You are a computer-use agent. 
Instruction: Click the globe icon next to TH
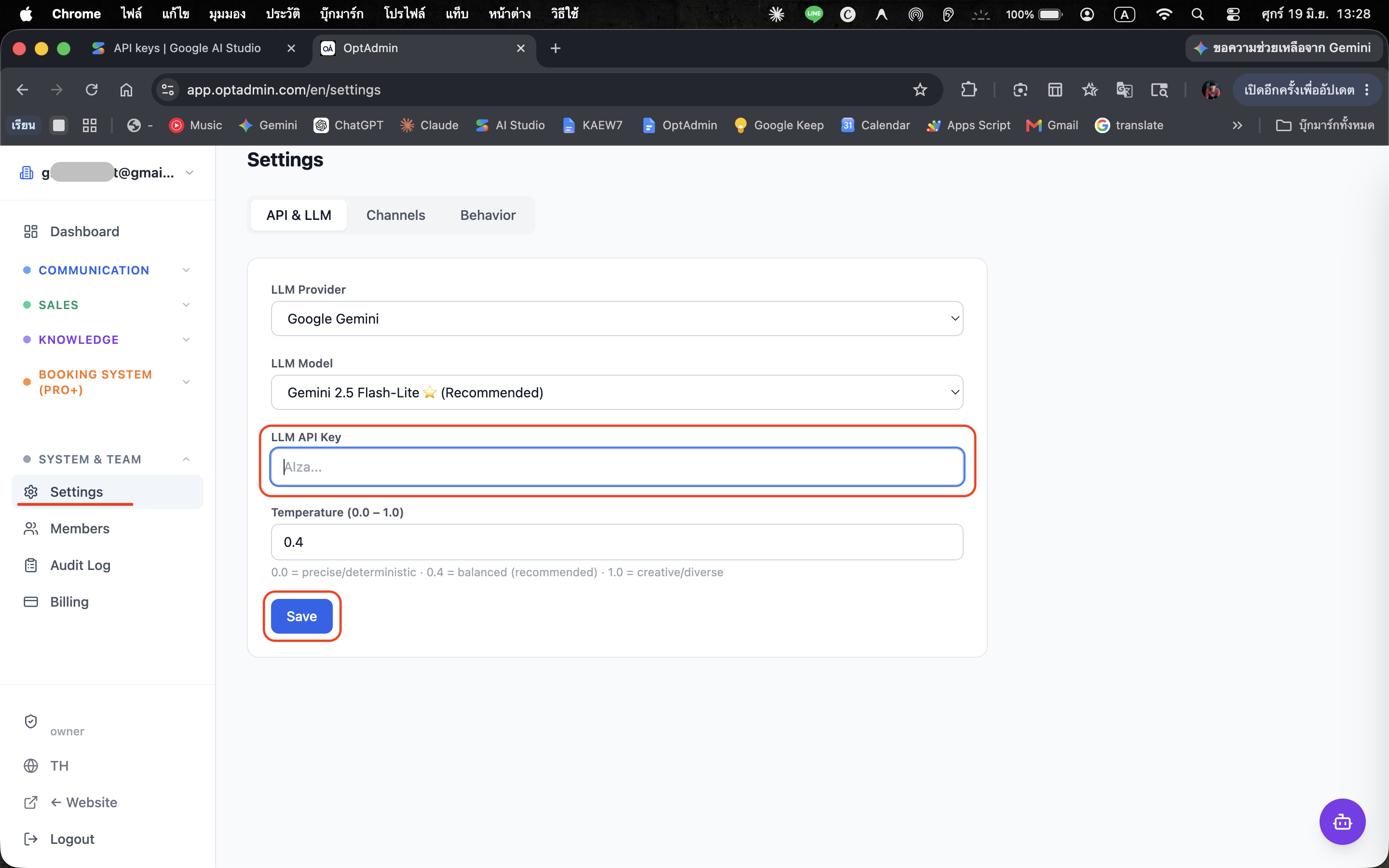pyautogui.click(x=31, y=765)
